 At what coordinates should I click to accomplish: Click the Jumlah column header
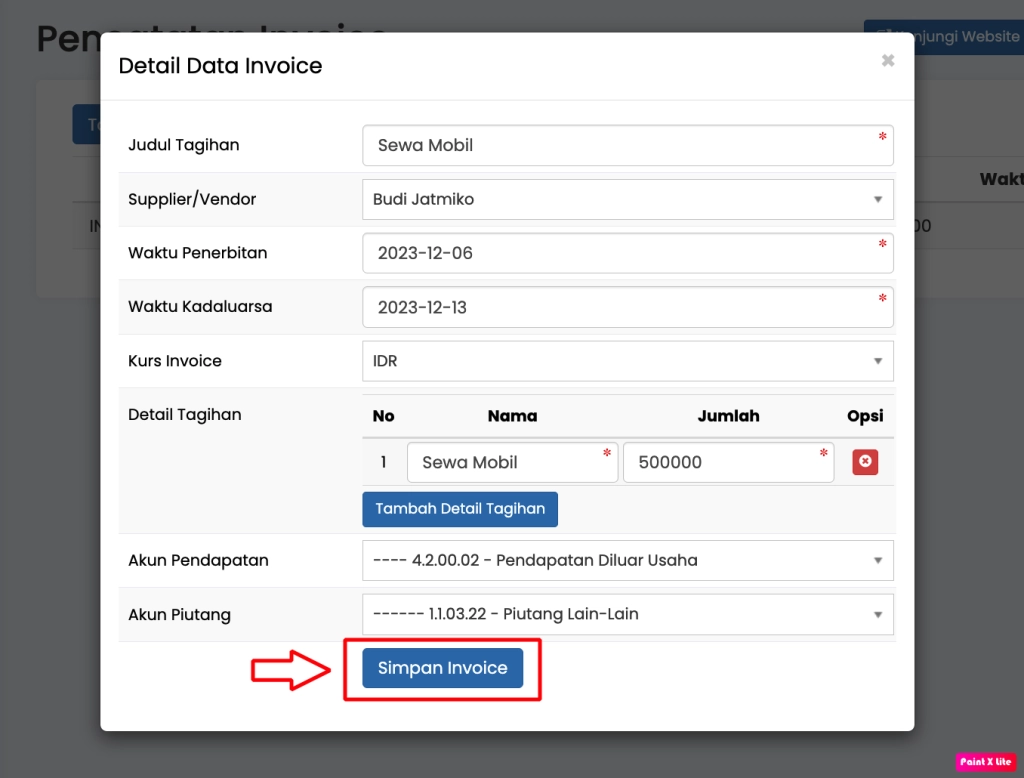pyautogui.click(x=728, y=416)
